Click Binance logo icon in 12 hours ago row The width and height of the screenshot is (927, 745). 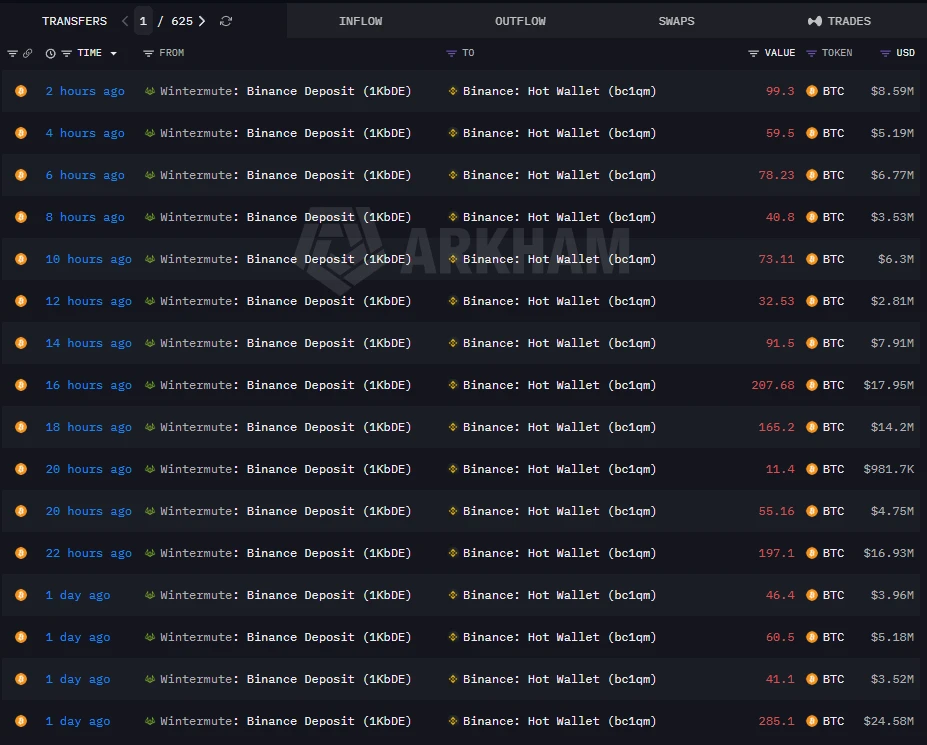pyautogui.click(x=453, y=301)
